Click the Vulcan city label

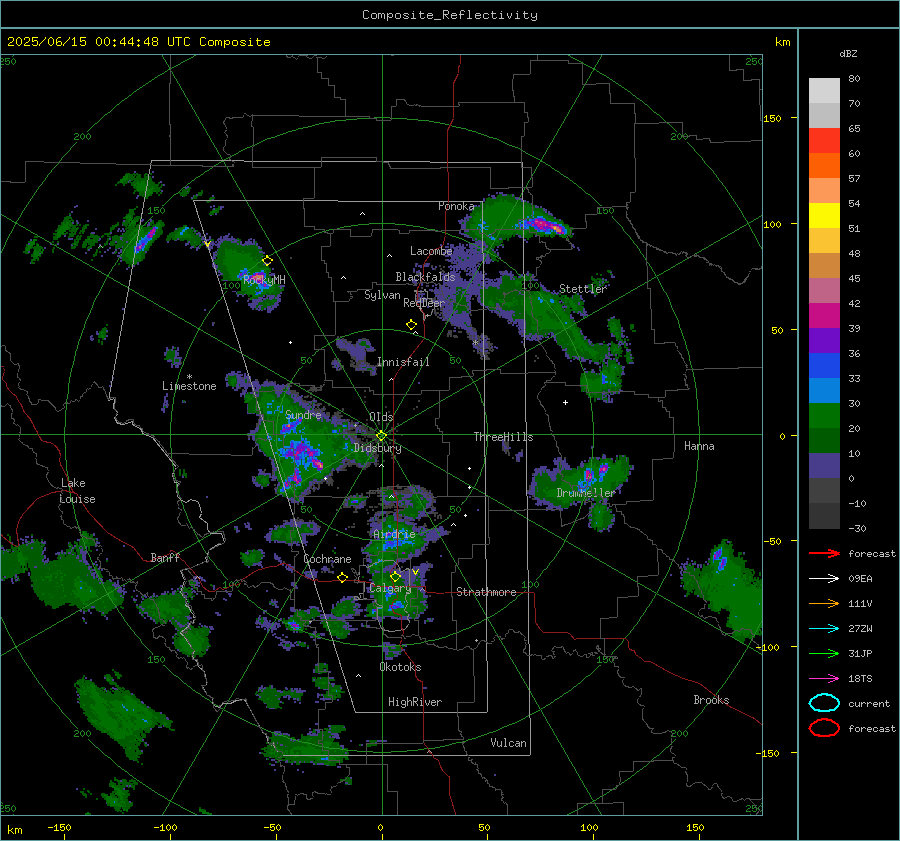508,743
